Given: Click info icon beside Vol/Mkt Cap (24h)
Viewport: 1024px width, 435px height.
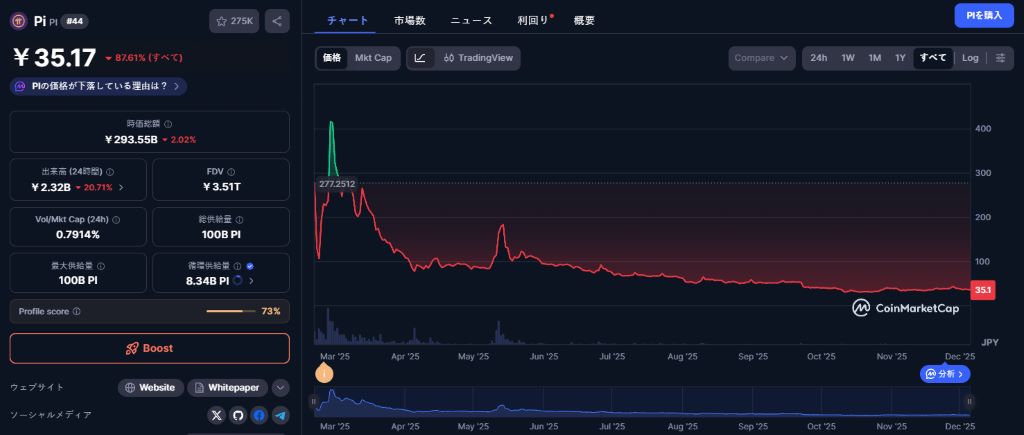Looking at the screenshot, I should pyautogui.click(x=116, y=220).
